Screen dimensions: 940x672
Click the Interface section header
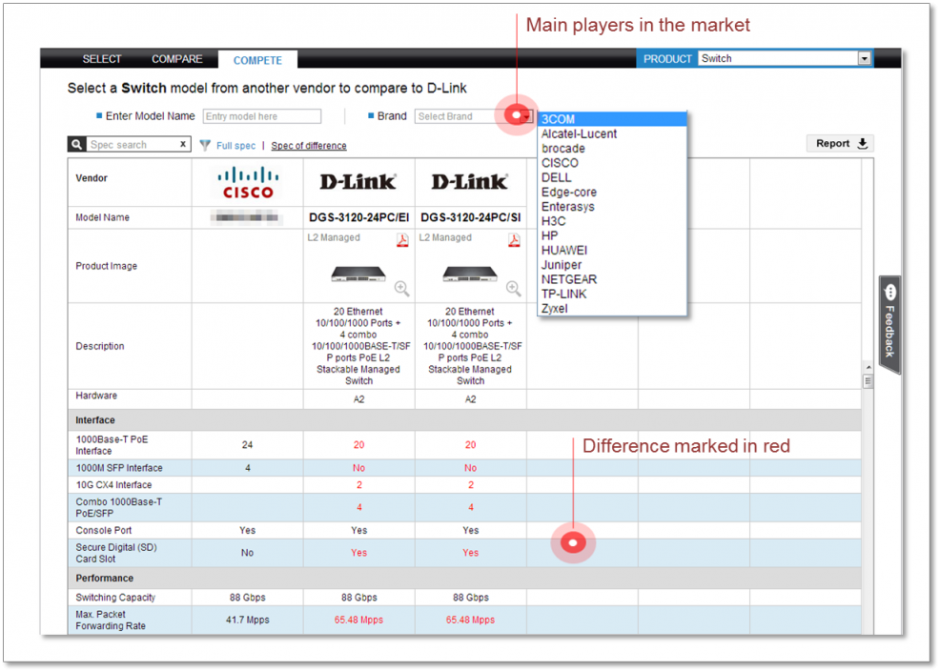click(x=465, y=420)
